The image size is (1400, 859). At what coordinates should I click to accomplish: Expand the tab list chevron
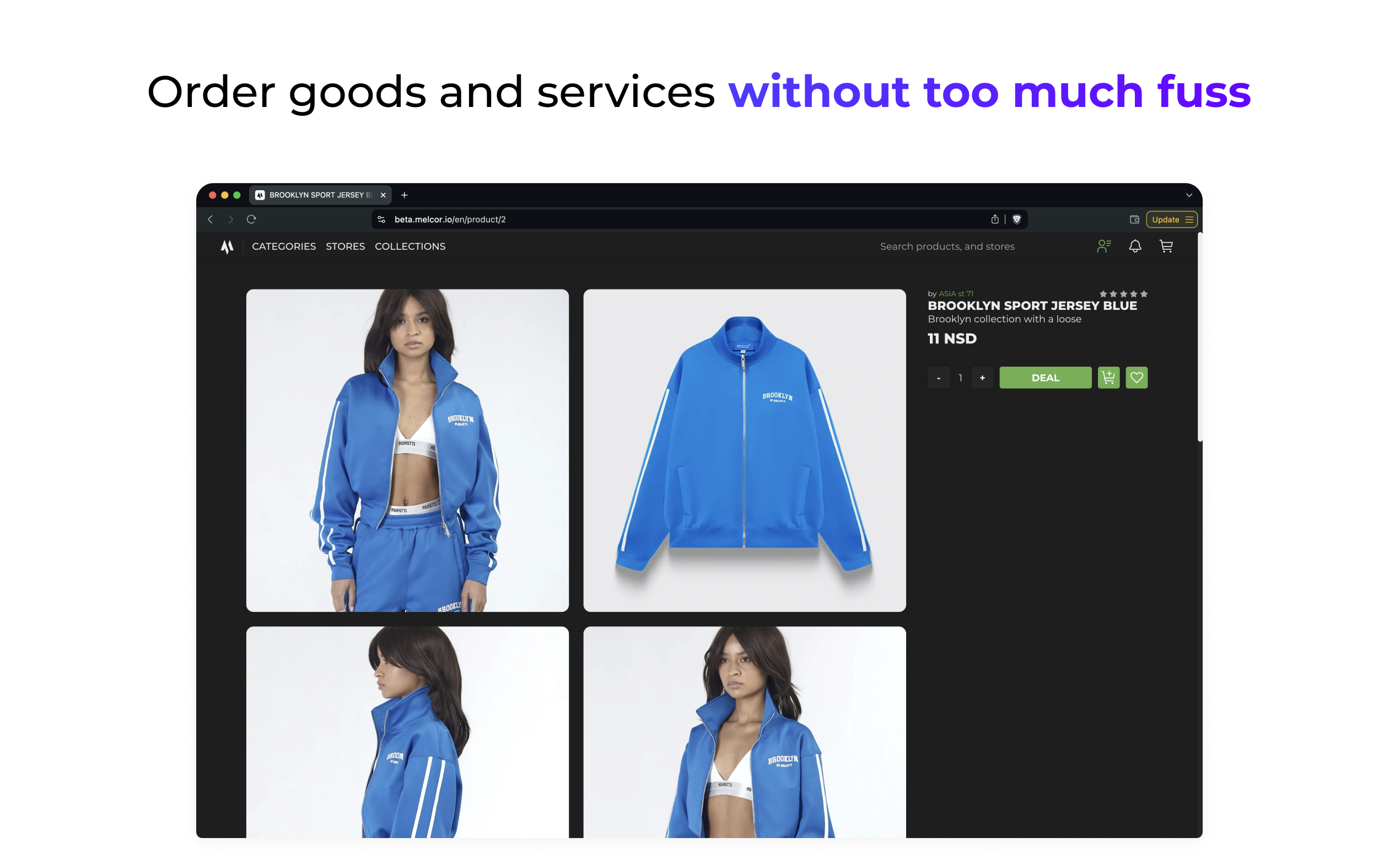1189,195
